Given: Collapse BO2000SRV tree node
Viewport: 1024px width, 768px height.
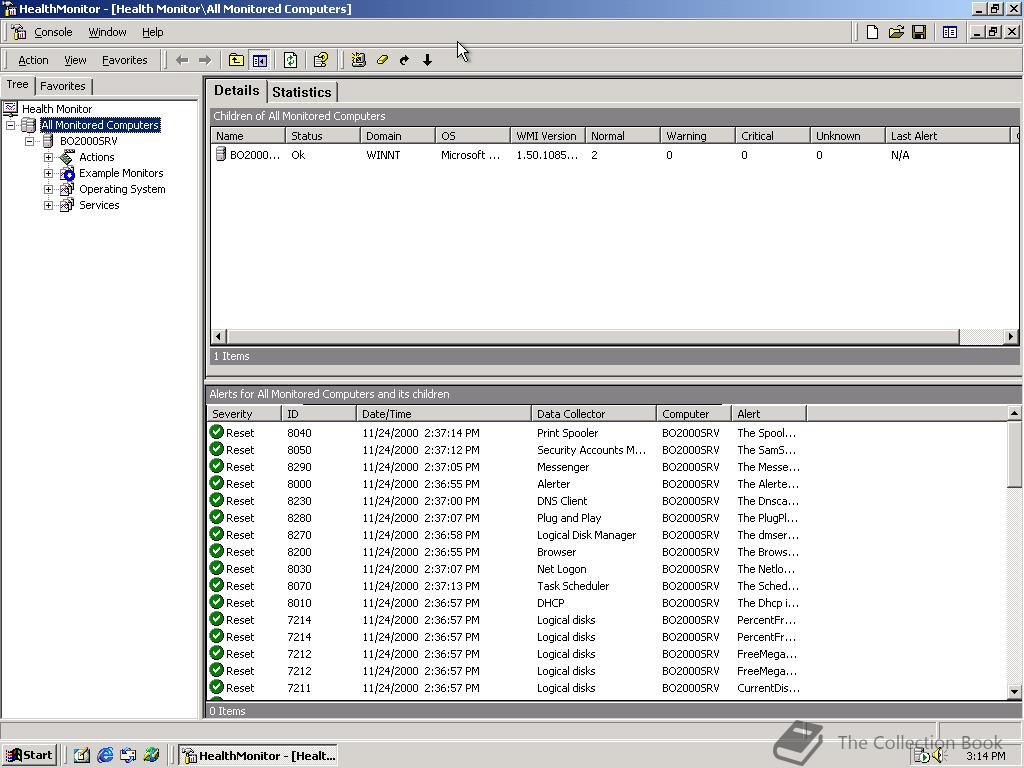Looking at the screenshot, I should [x=29, y=141].
